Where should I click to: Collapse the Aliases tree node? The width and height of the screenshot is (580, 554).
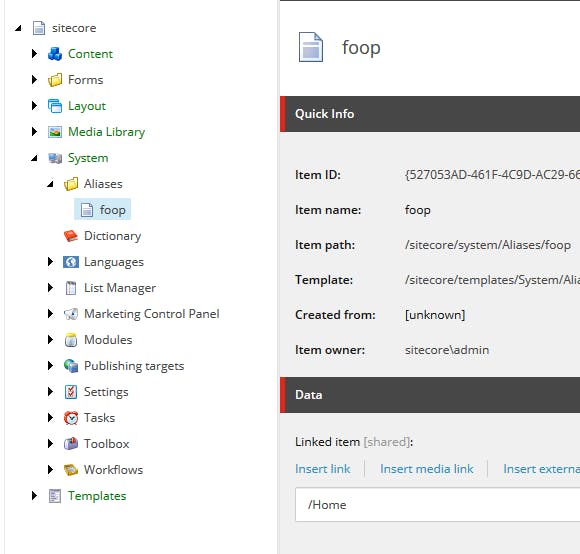tap(50, 184)
